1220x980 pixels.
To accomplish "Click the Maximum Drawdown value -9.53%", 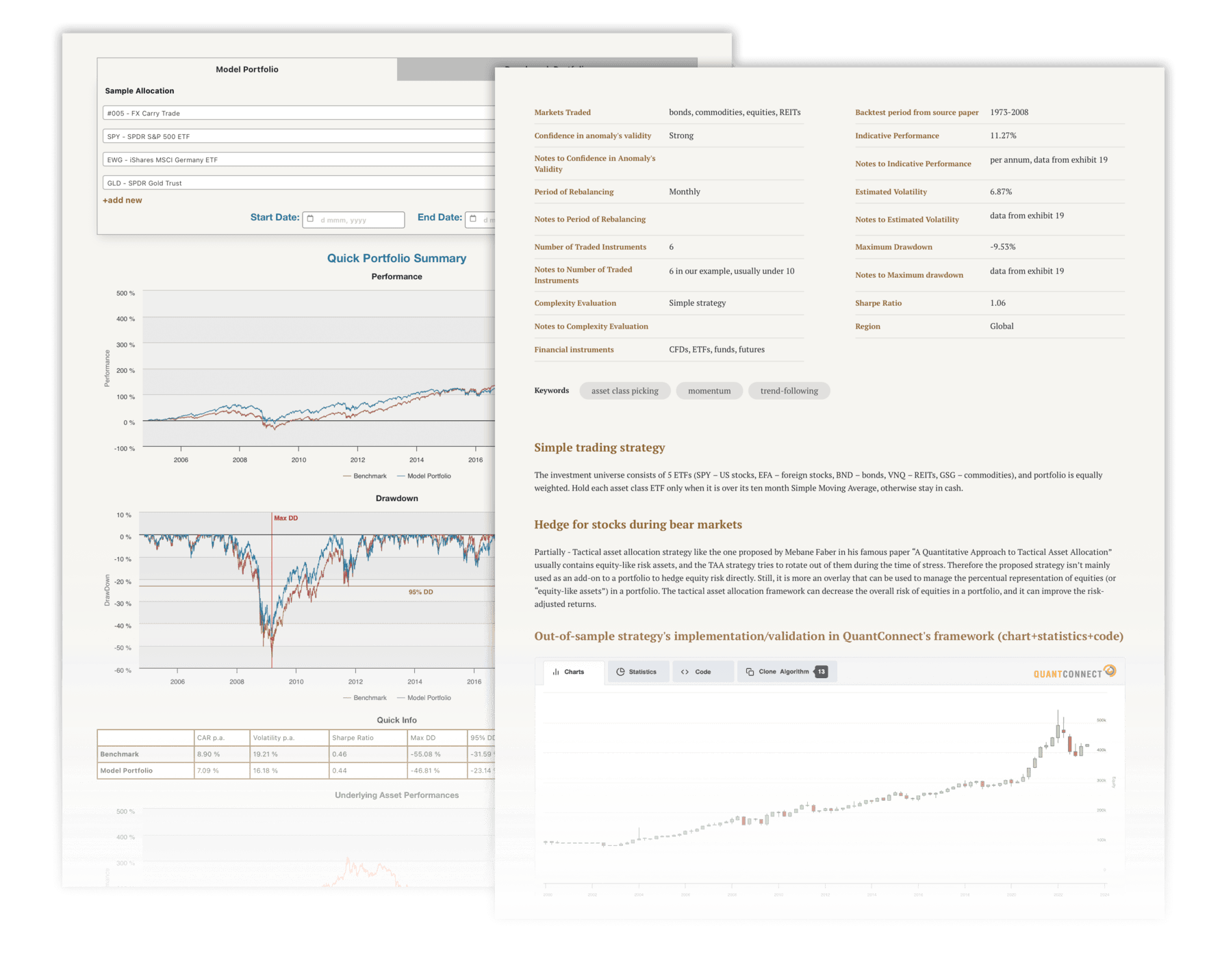I will point(1002,246).
